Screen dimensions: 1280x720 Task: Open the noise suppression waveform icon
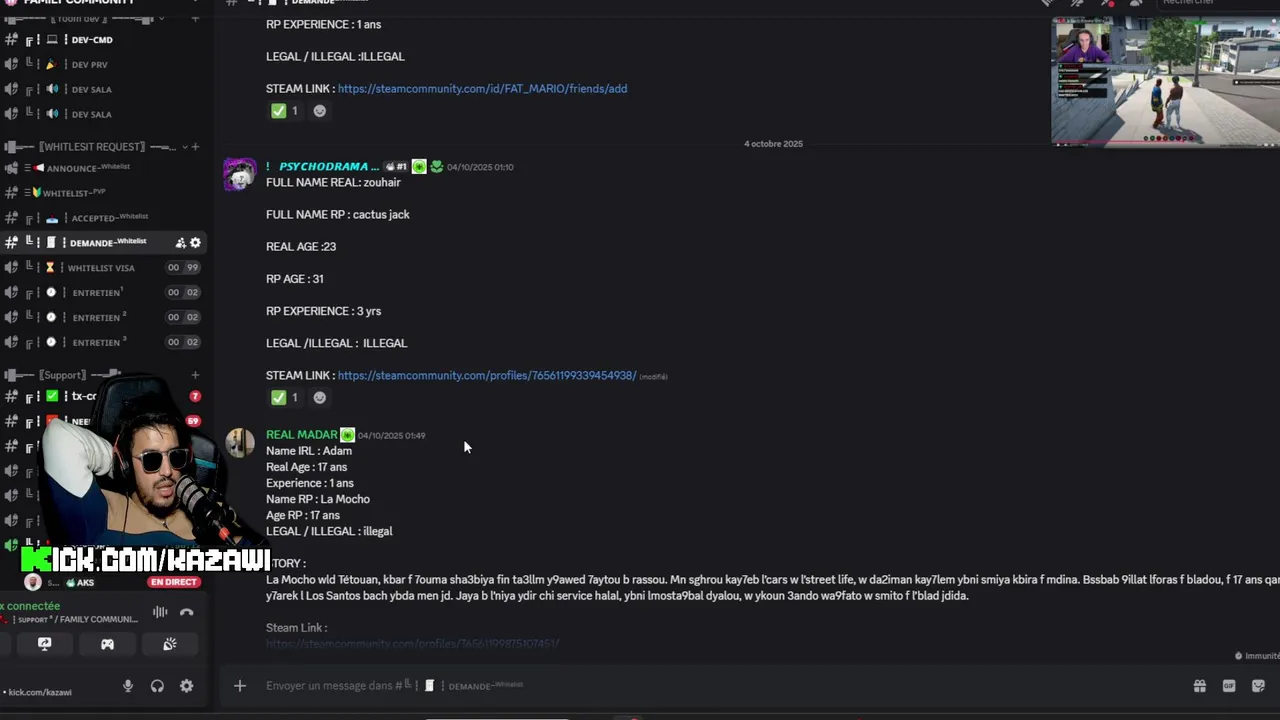(160, 612)
